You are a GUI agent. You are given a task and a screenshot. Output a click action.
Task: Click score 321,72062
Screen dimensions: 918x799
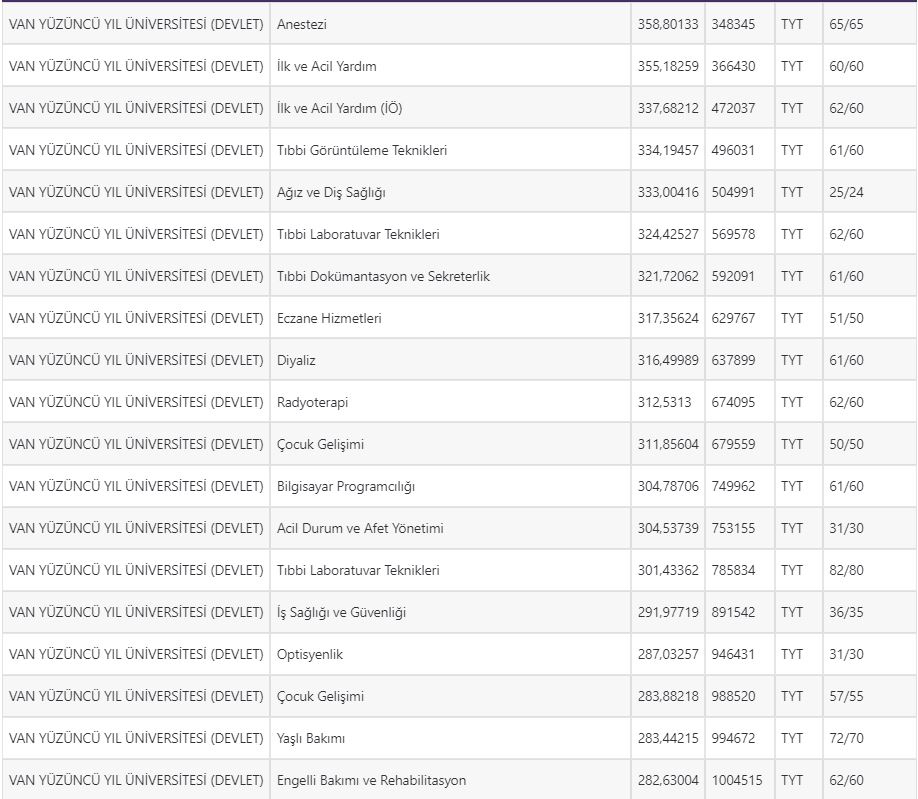(668, 276)
